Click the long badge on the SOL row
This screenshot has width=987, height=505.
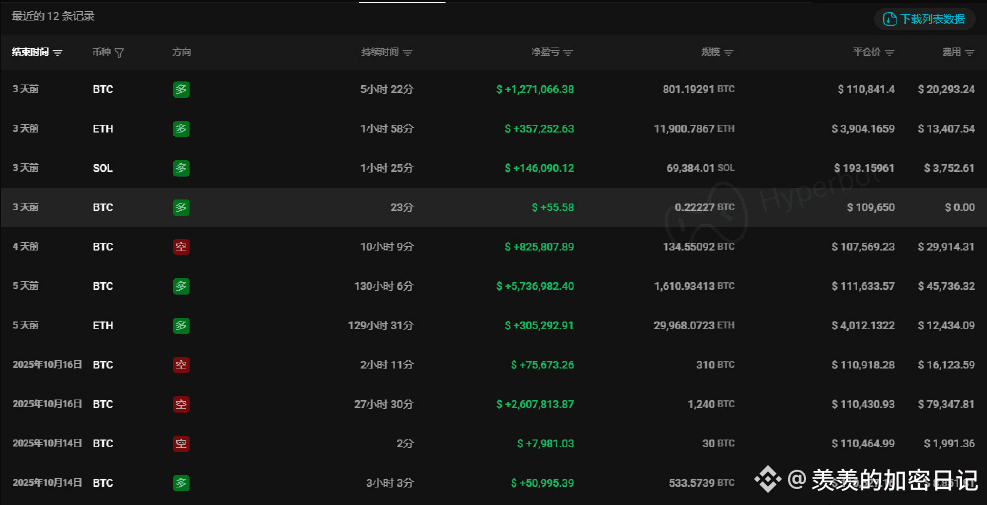tap(181, 168)
